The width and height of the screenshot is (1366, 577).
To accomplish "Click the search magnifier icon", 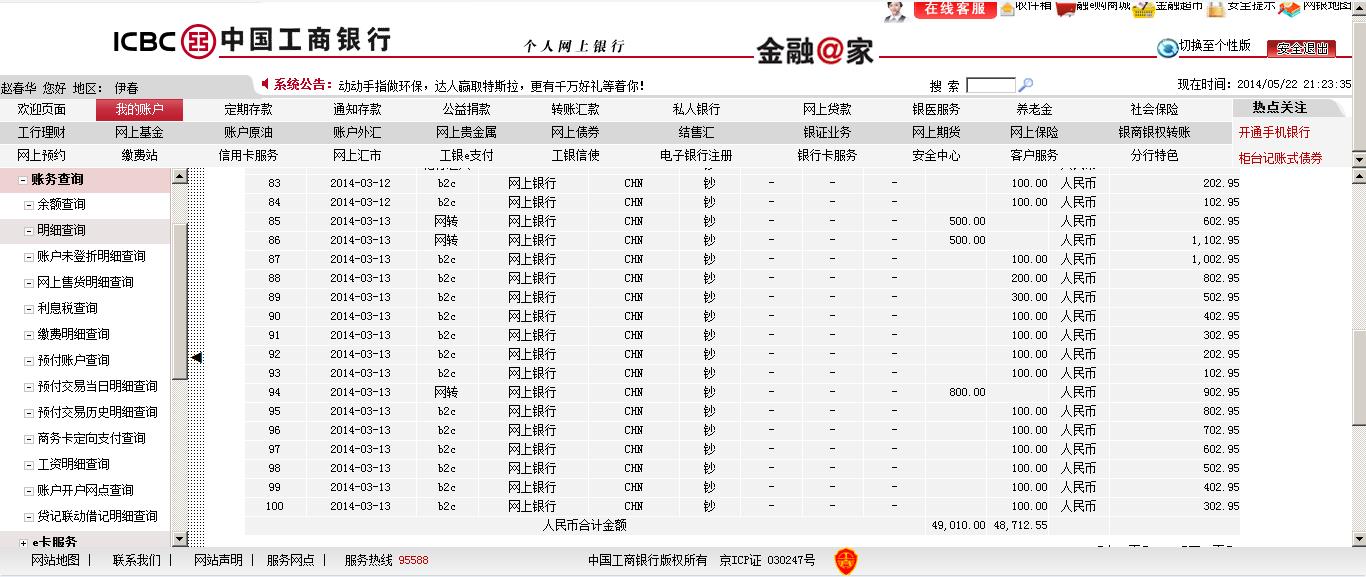I will [1025, 86].
